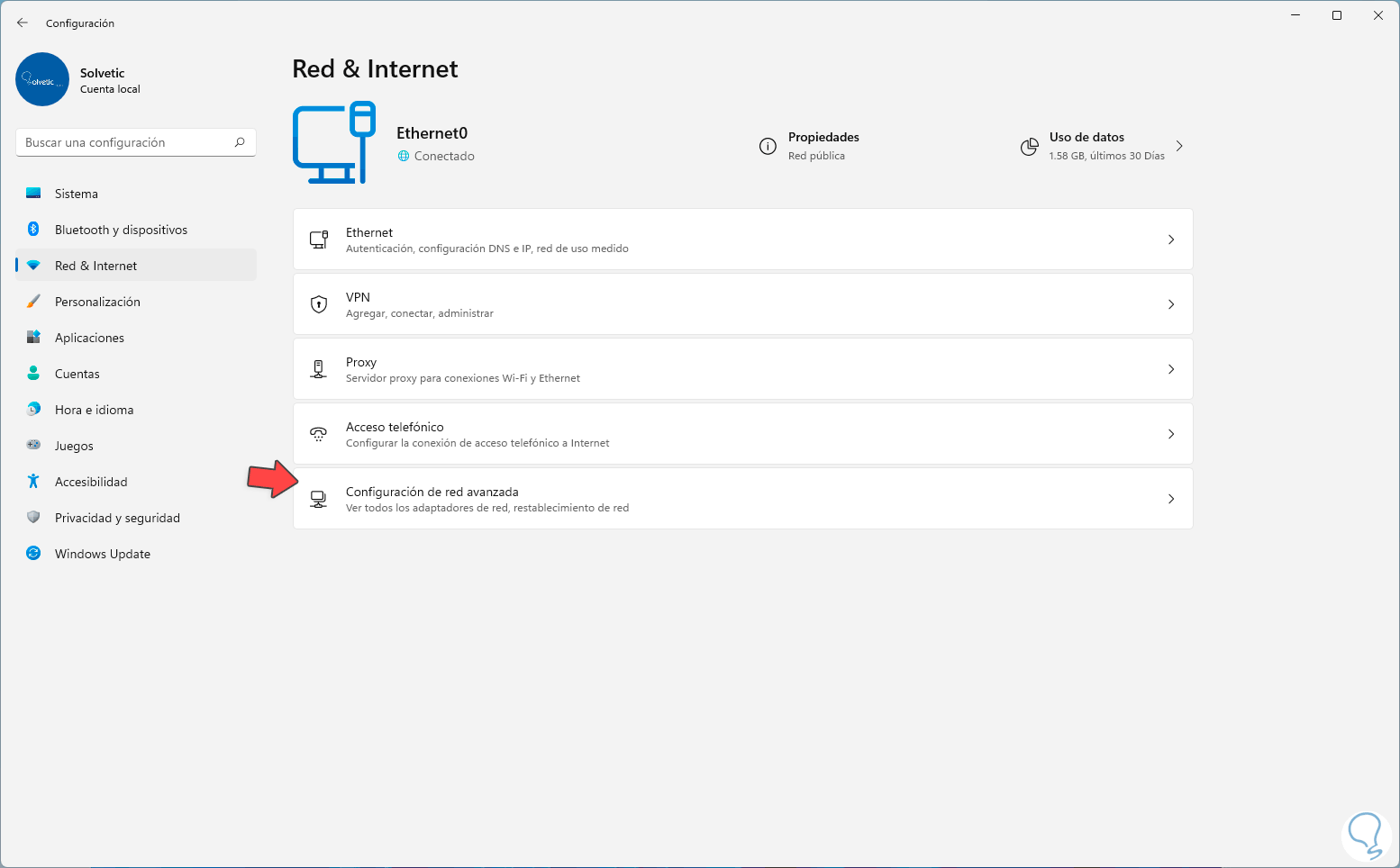Open the Acceso telefónico settings entry

[x=477, y=434]
